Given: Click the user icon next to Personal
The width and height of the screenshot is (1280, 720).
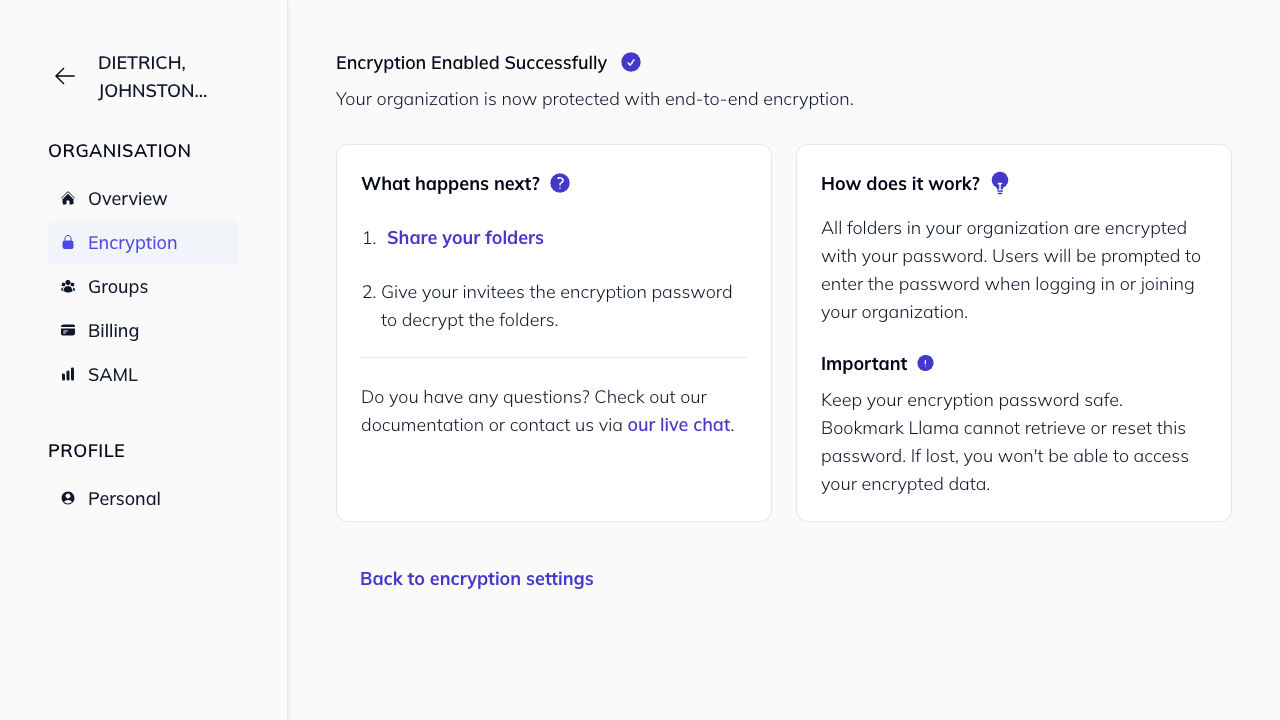Looking at the screenshot, I should (67, 498).
